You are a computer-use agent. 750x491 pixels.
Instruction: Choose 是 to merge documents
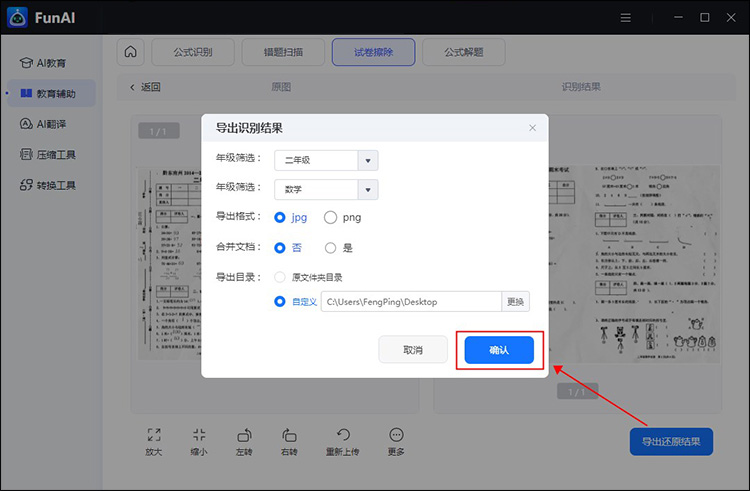tap(330, 247)
